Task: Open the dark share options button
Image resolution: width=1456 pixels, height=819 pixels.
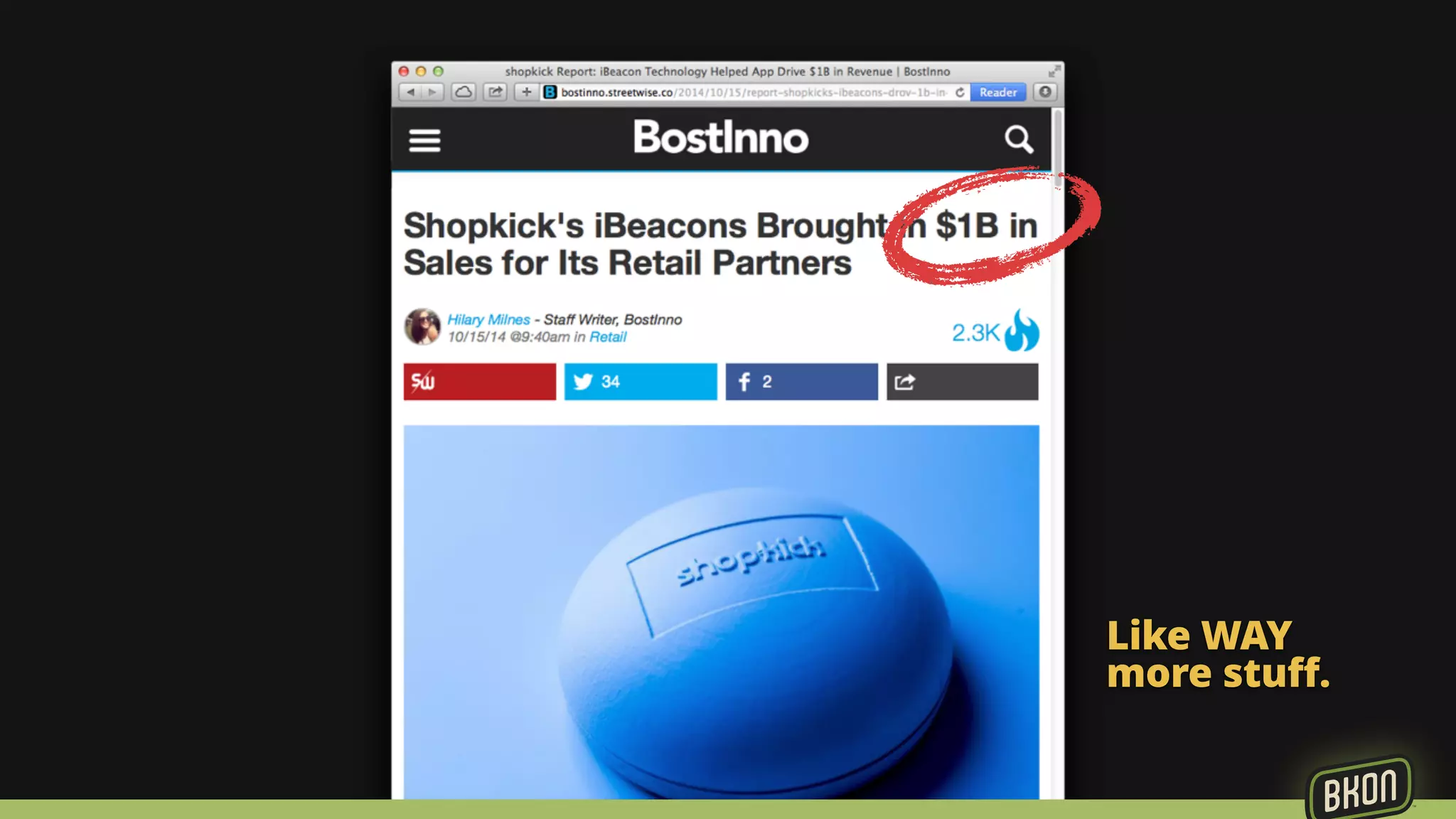Action: click(x=962, y=382)
